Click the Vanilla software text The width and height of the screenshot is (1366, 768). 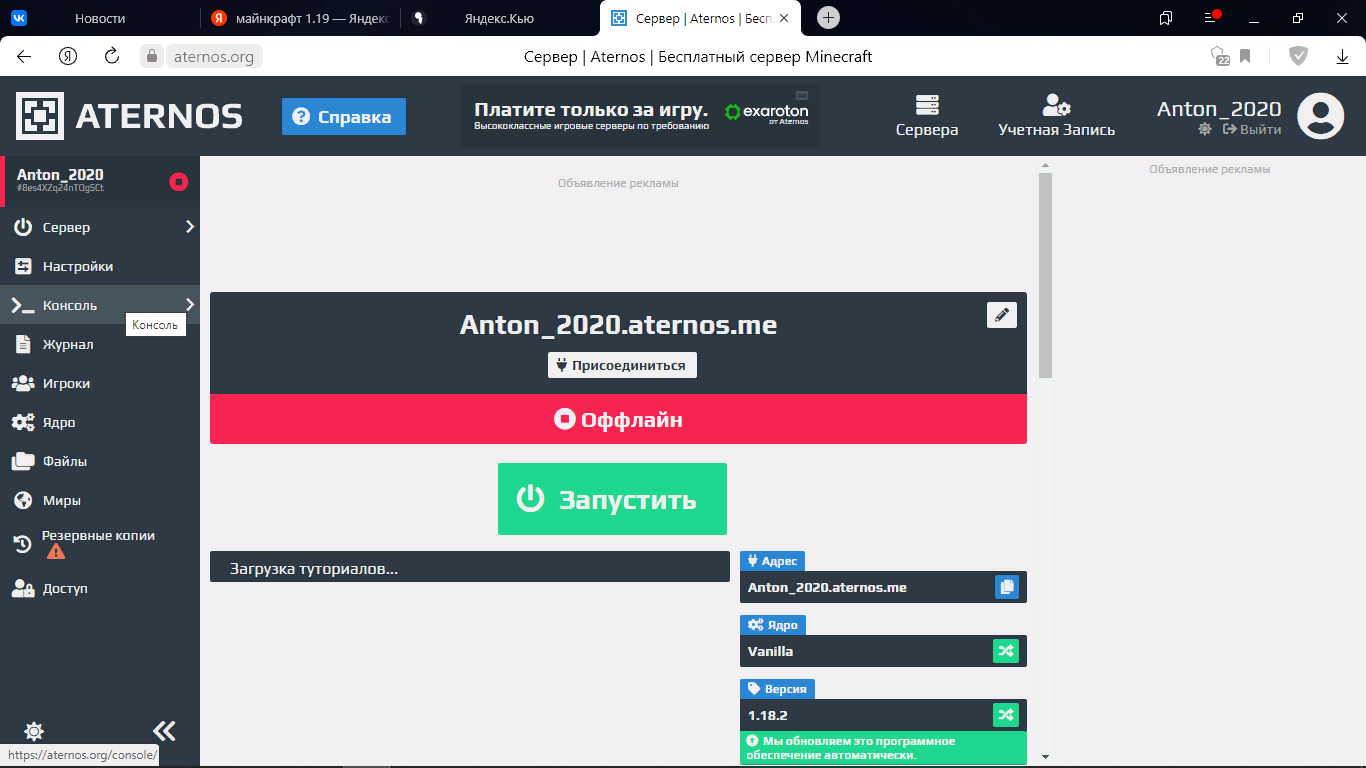770,651
